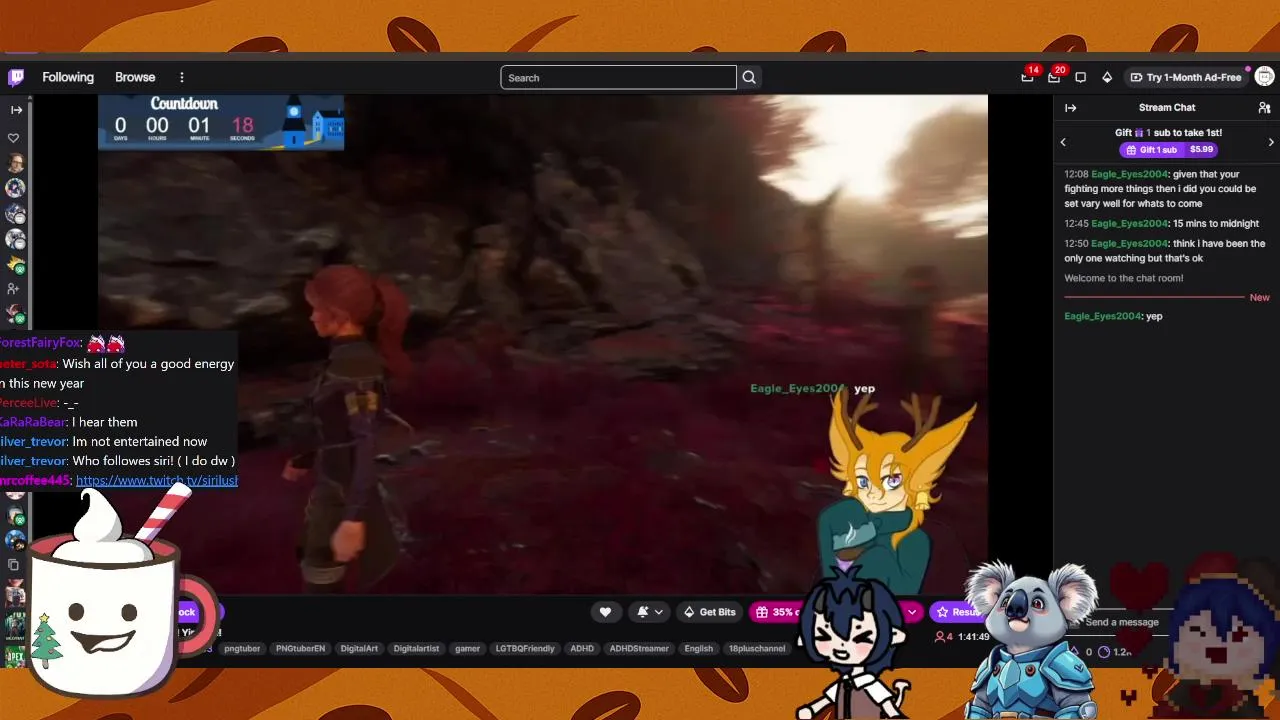Click the twitch.tv link in overlay chat
Viewport: 1280px width, 720px height.
click(x=157, y=481)
